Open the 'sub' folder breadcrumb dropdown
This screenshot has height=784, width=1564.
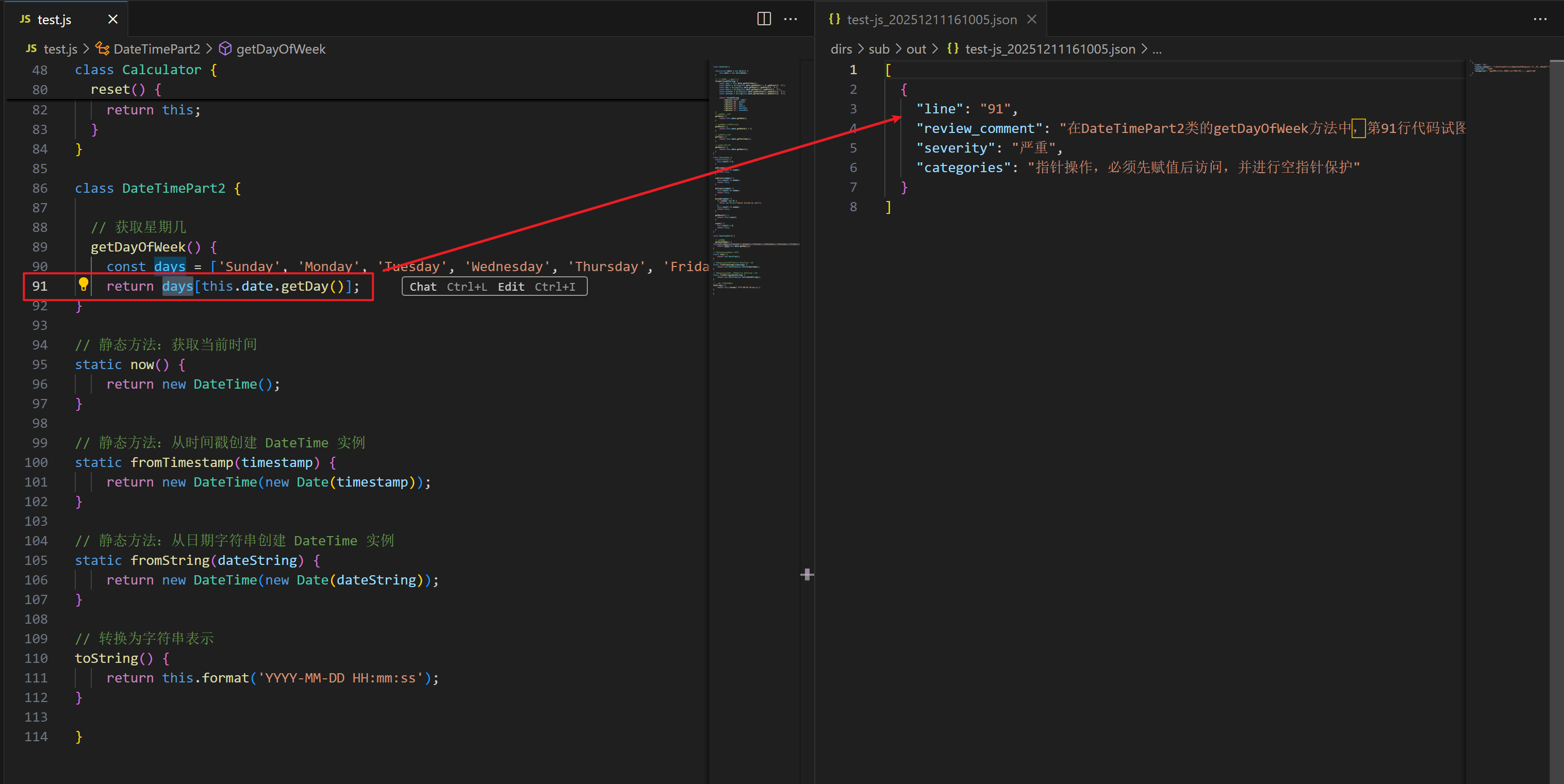point(879,48)
